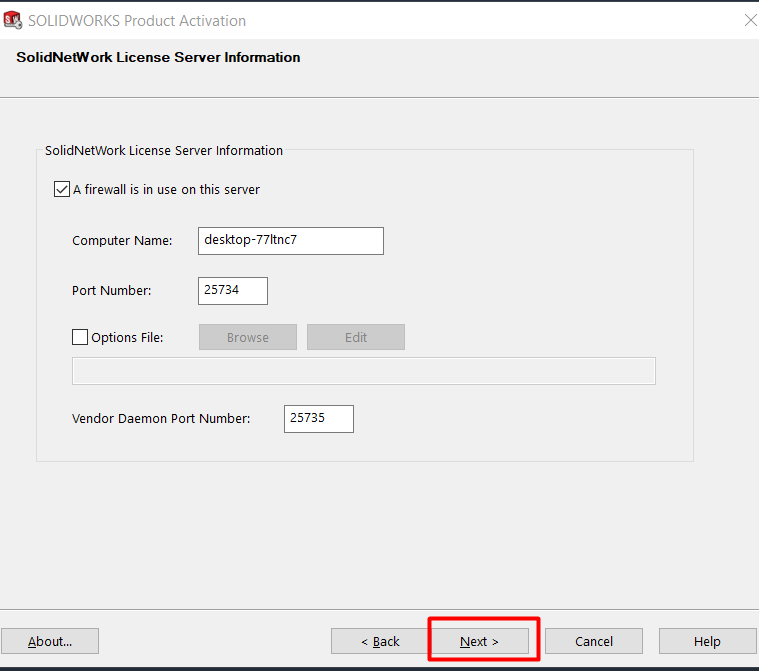759x671 pixels.
Task: Click the Edit button beside Browse
Action: coord(355,338)
